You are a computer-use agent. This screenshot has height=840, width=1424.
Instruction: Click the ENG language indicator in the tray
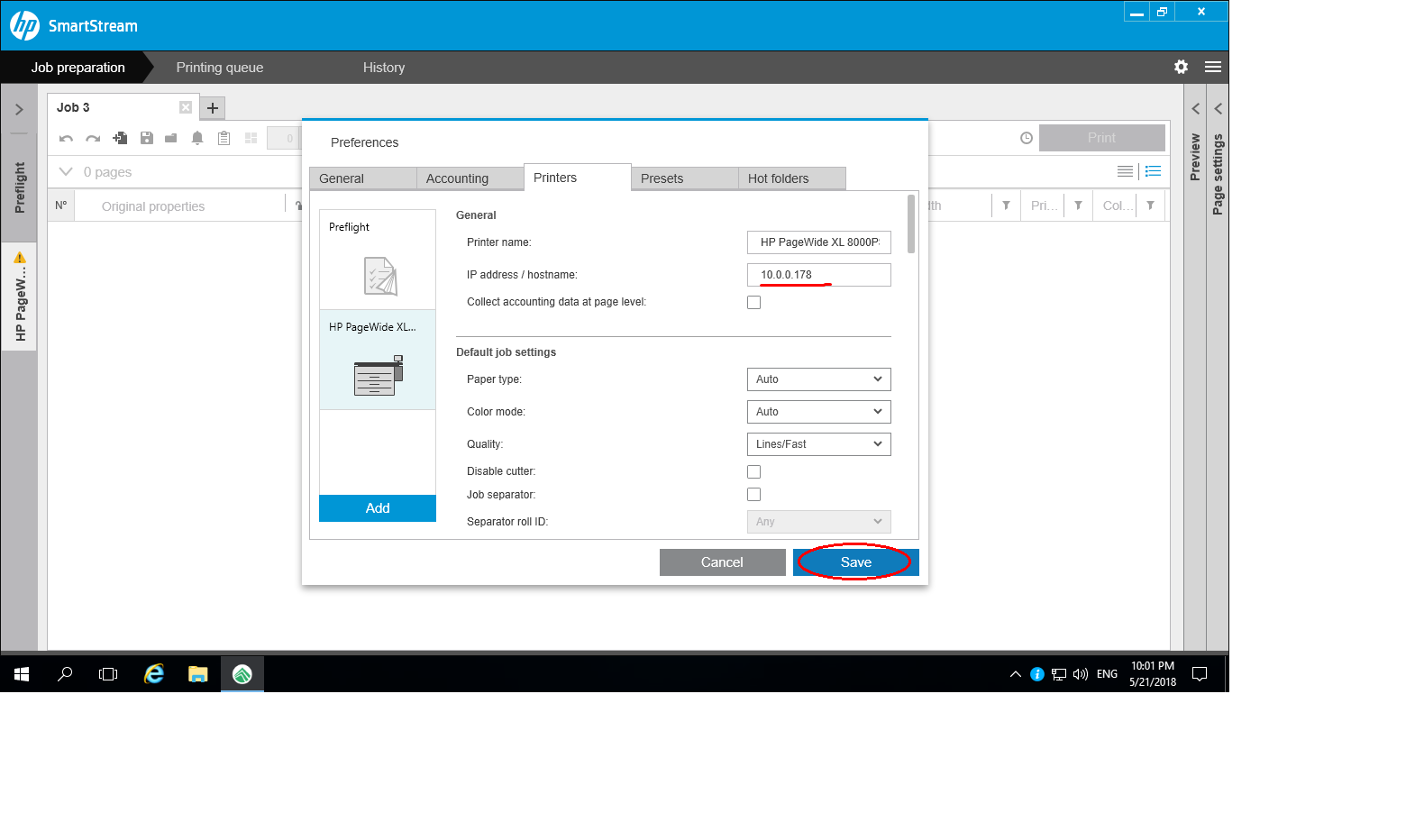1107,674
